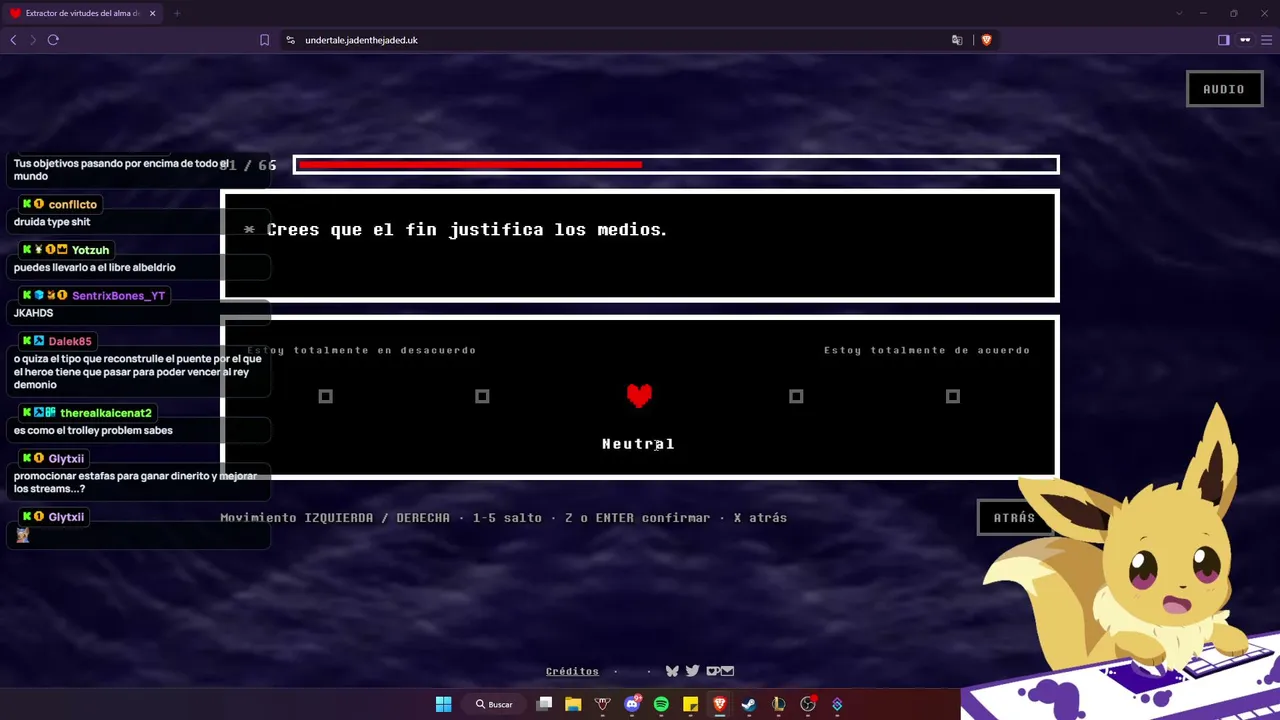The width and height of the screenshot is (1280, 720).
Task: Open Sticky Notes from the taskbar
Action: [690, 704]
